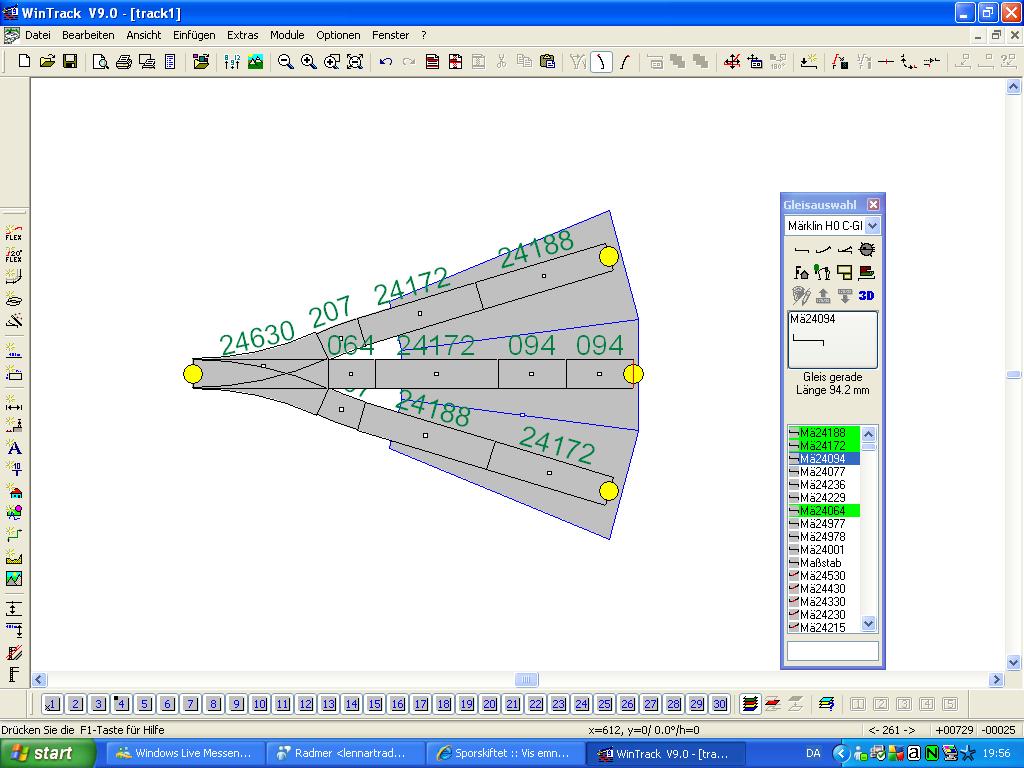Select Mä24530 curved track in list
Image resolution: width=1024 pixels, height=768 pixels.
click(824, 576)
